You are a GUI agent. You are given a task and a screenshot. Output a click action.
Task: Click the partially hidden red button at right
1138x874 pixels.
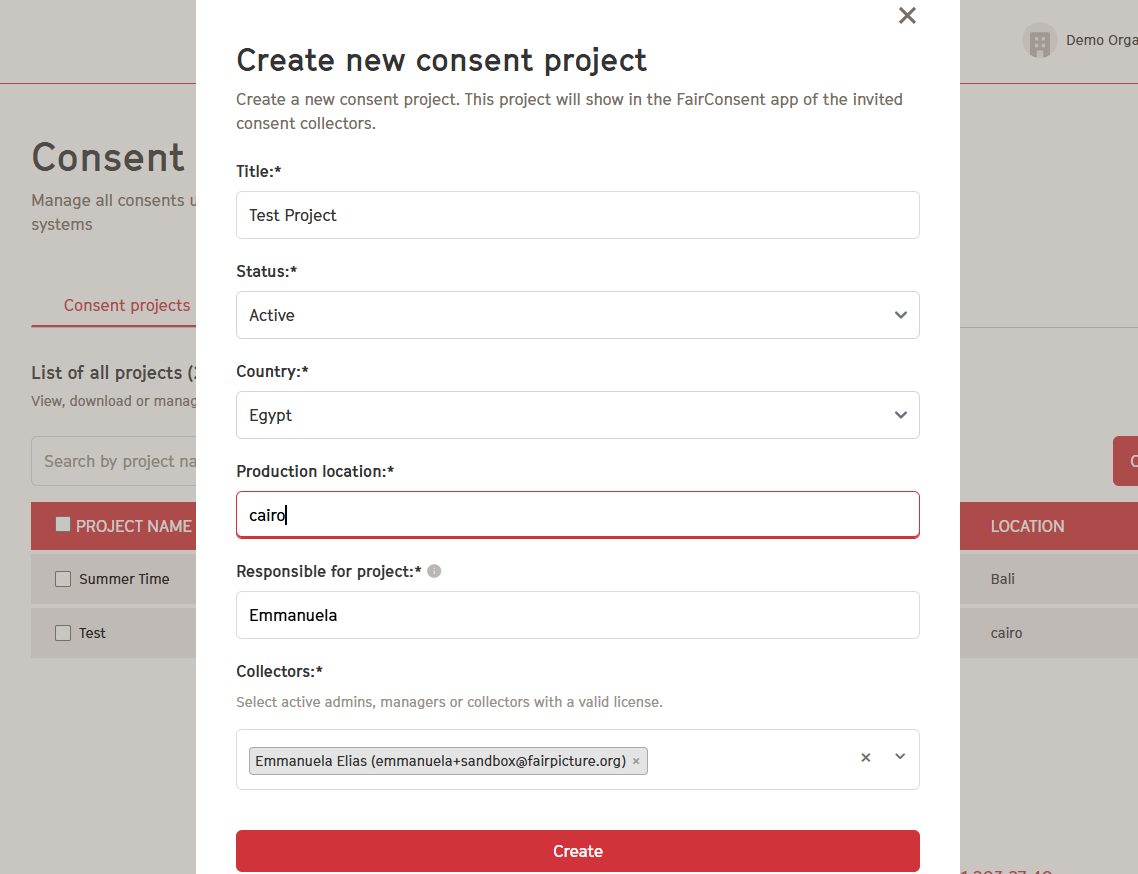point(1126,461)
